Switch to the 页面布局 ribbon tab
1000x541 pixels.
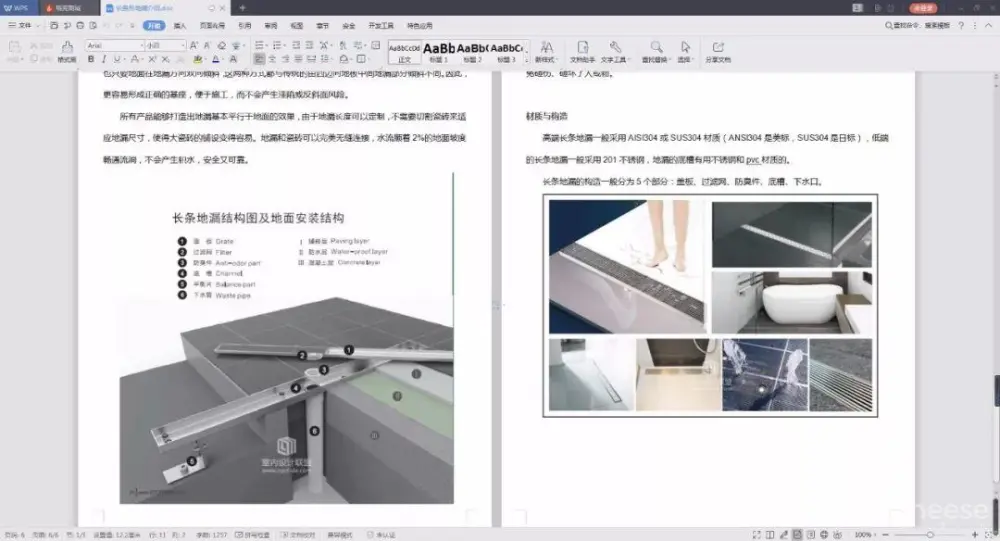[x=212, y=26]
